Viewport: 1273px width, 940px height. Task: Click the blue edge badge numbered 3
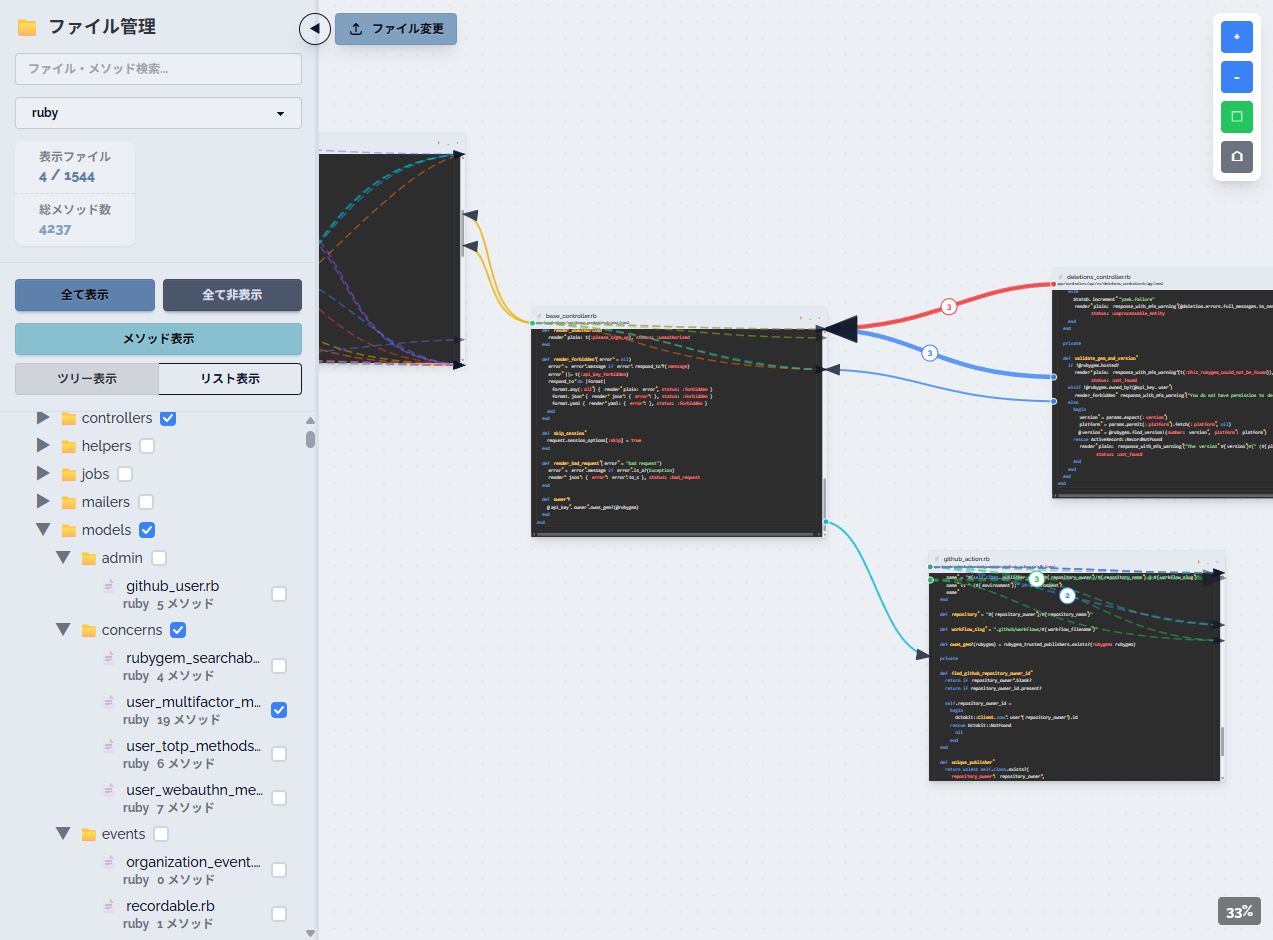tap(930, 353)
